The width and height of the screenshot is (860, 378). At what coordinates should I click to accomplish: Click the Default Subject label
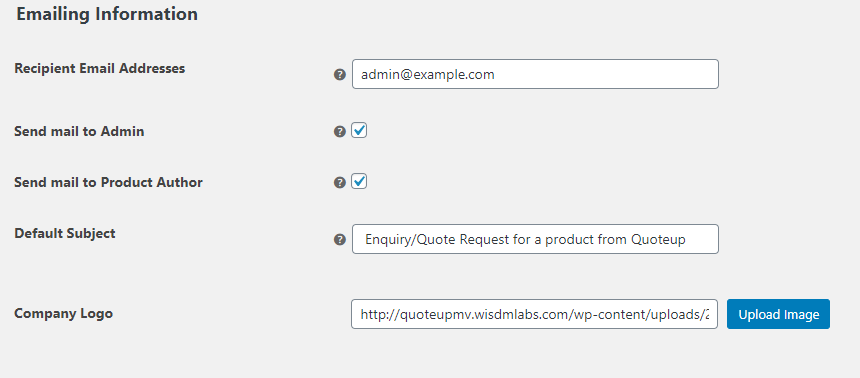click(x=65, y=233)
